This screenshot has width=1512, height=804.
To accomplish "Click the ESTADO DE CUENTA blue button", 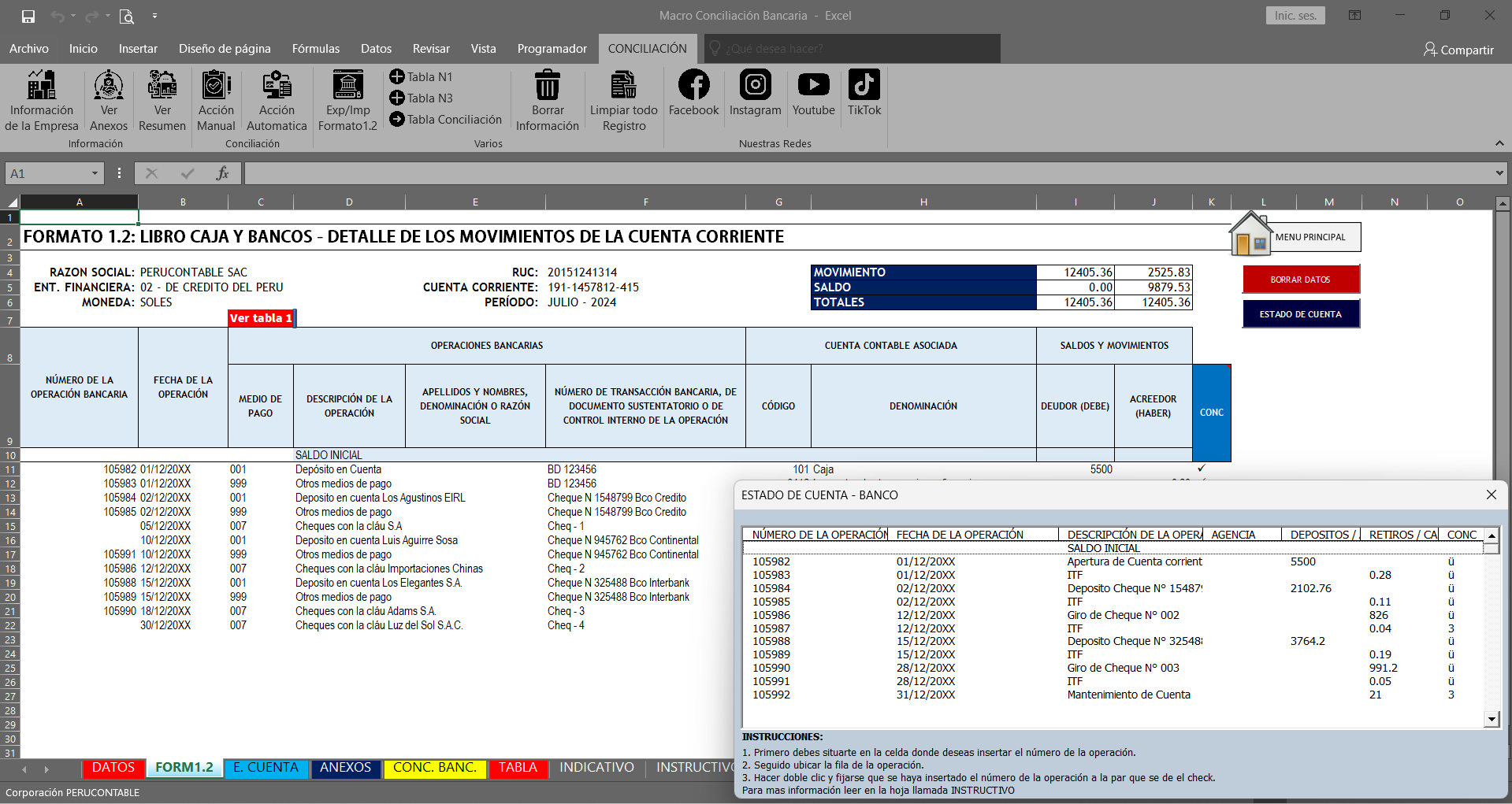I will (x=1301, y=314).
